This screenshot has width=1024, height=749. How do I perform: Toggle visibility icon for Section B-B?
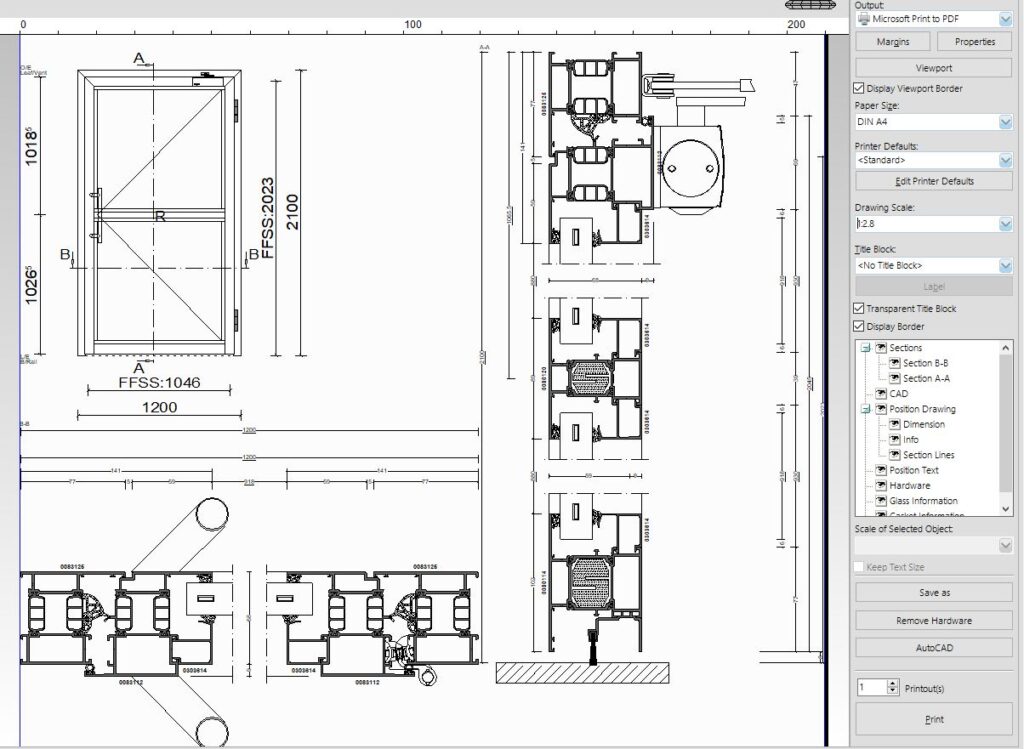click(894, 363)
